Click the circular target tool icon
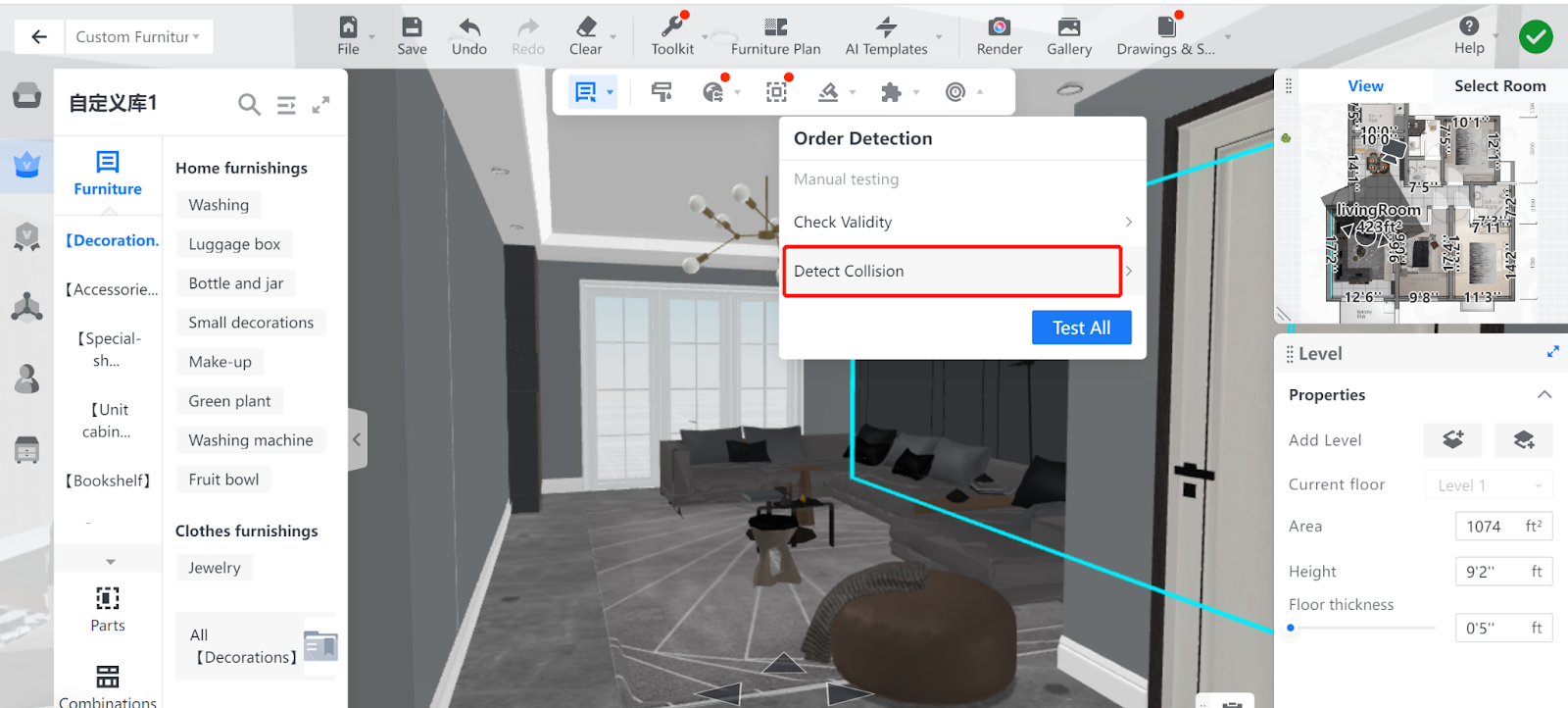 (955, 92)
